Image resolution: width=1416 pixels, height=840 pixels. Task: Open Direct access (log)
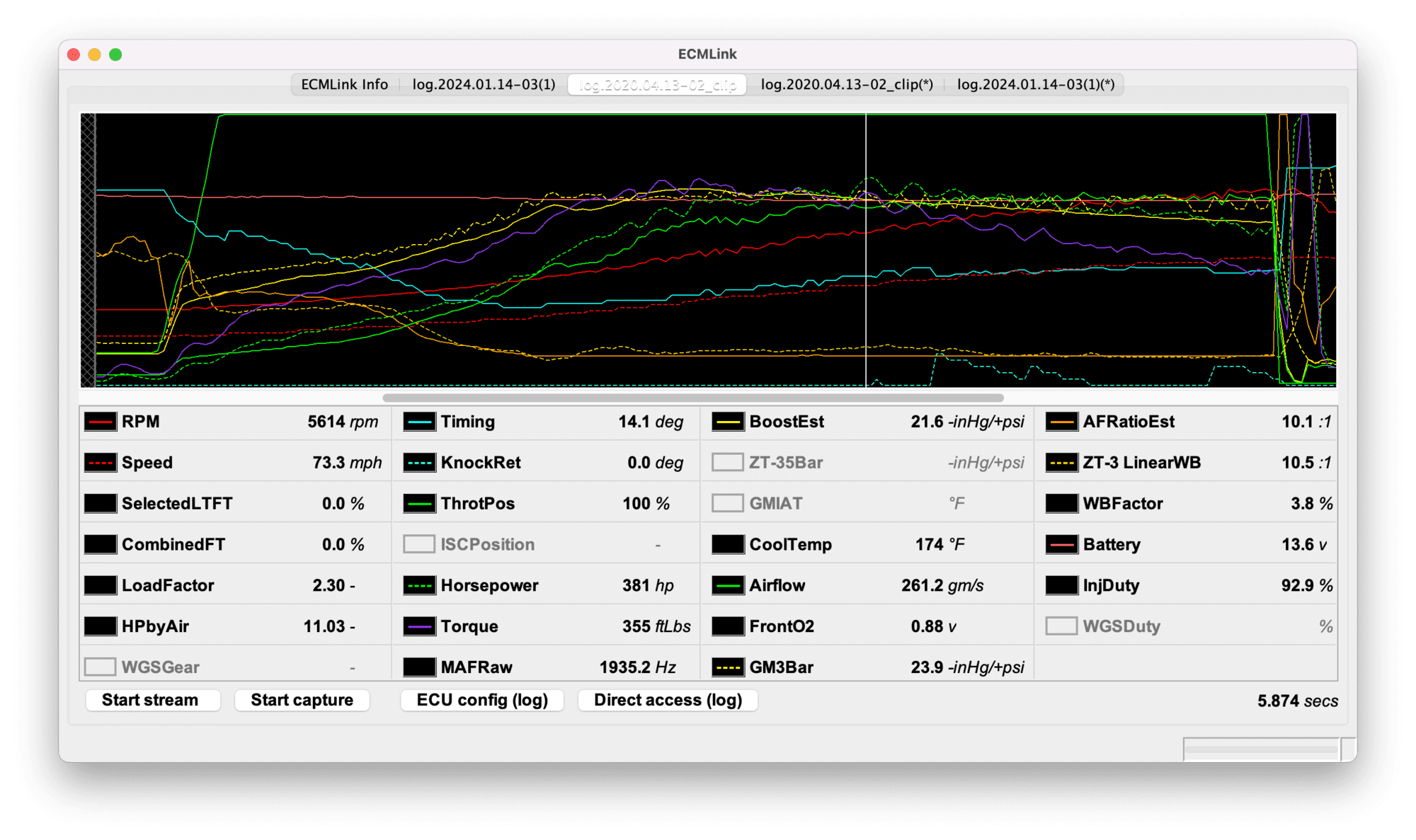coord(668,701)
